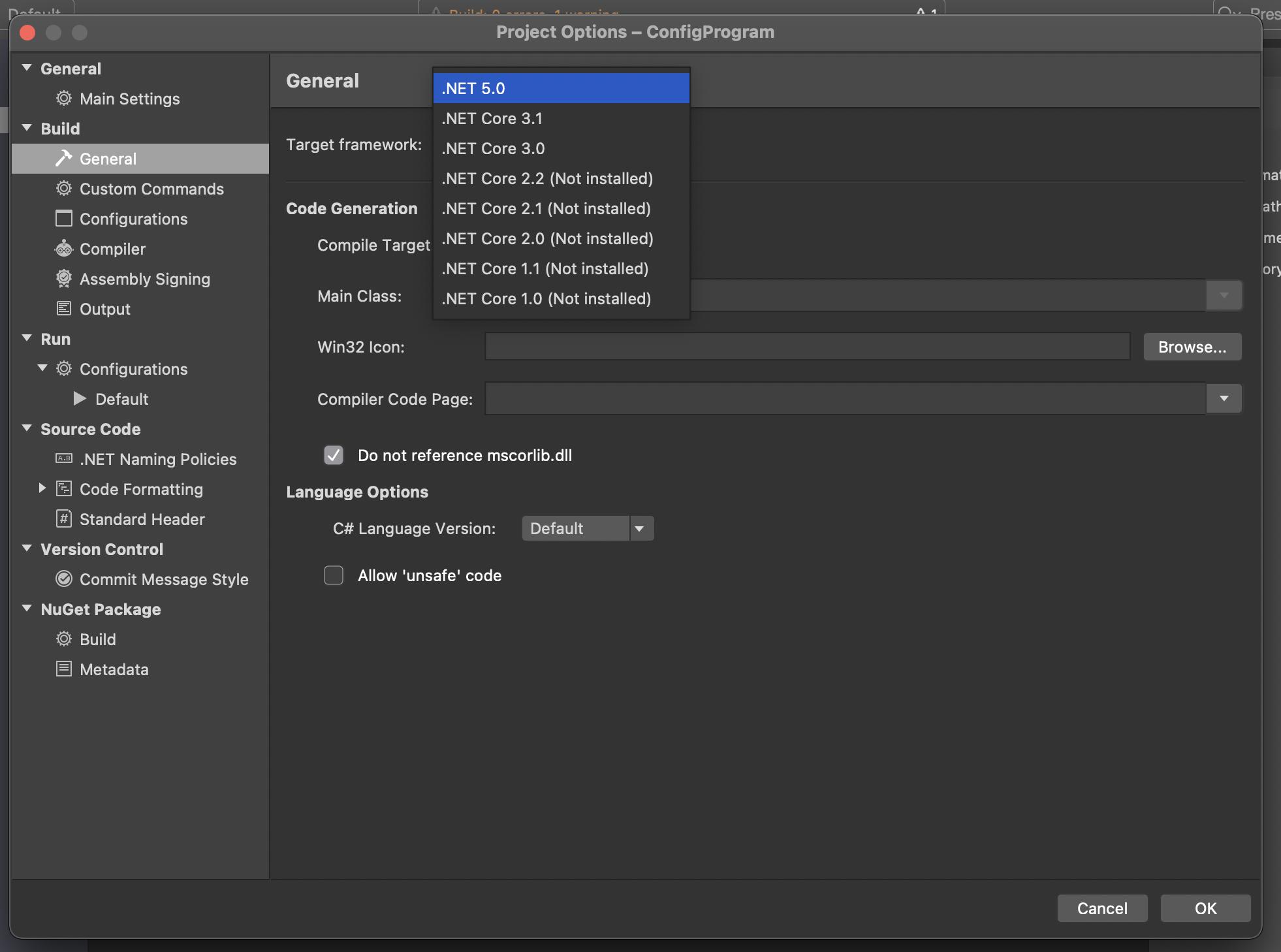This screenshot has width=1281, height=952.
Task: Enable the Allow 'unsafe' code checkbox
Action: click(334, 575)
